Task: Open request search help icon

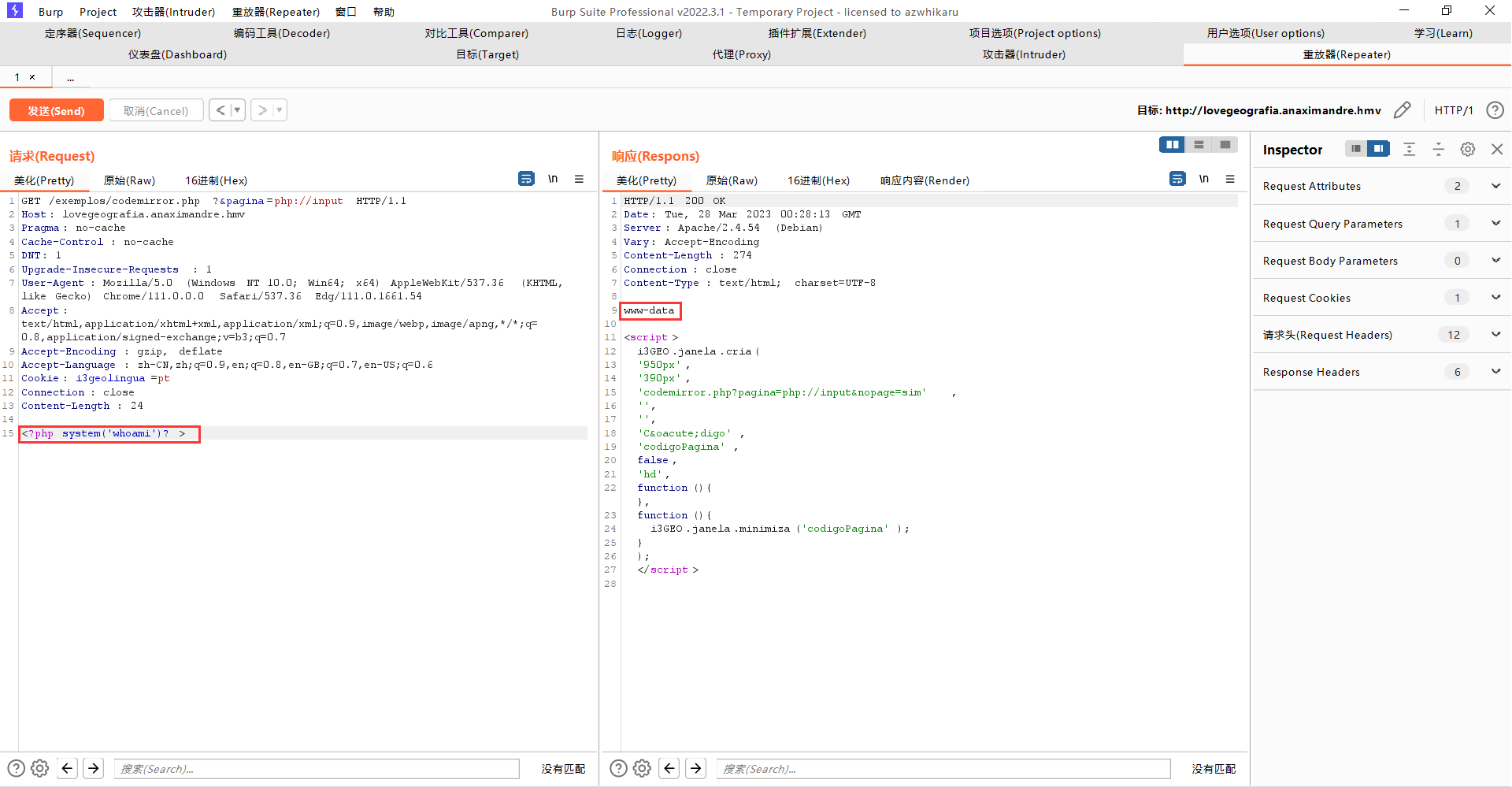Action: 16,768
